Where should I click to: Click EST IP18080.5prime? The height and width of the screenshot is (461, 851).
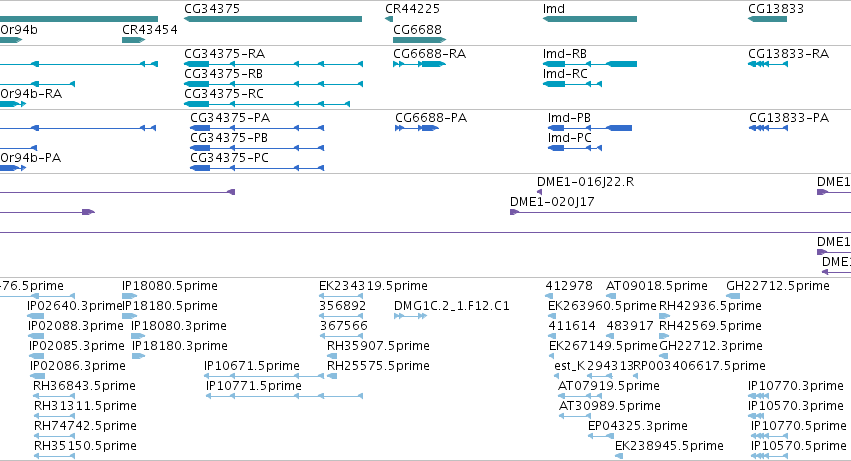(170, 286)
